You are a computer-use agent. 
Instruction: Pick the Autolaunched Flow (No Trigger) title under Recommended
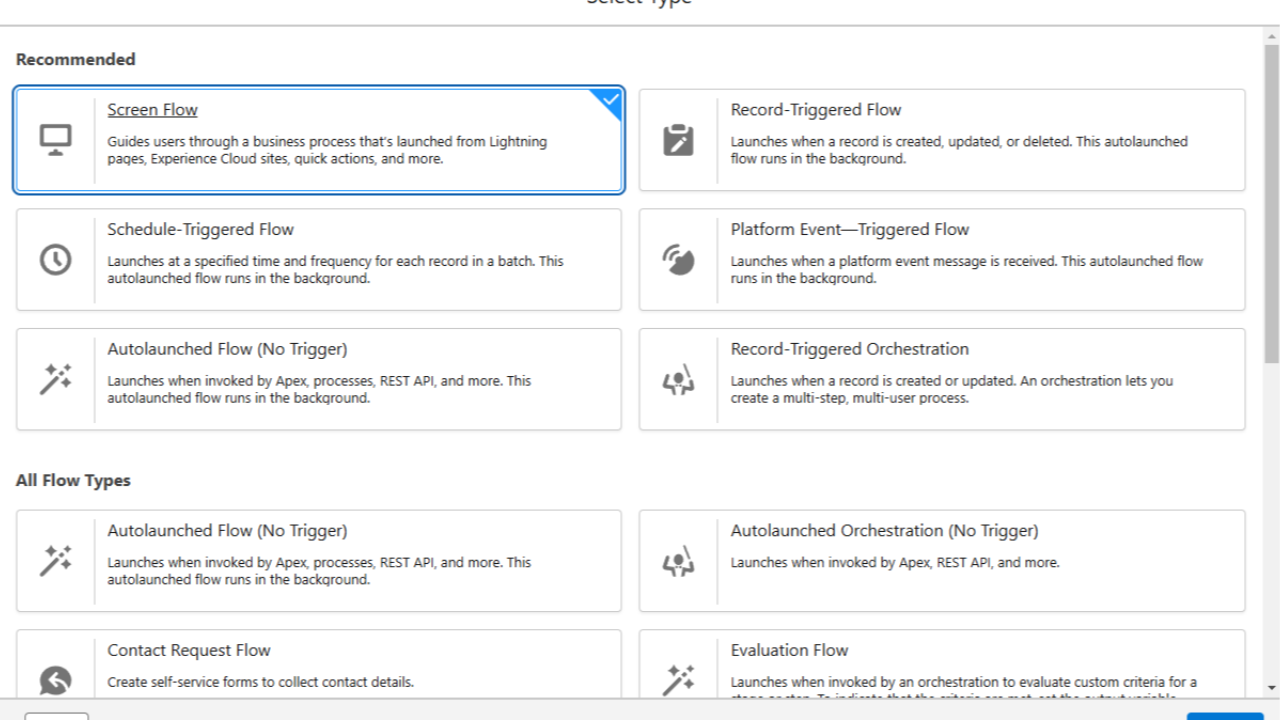click(228, 350)
